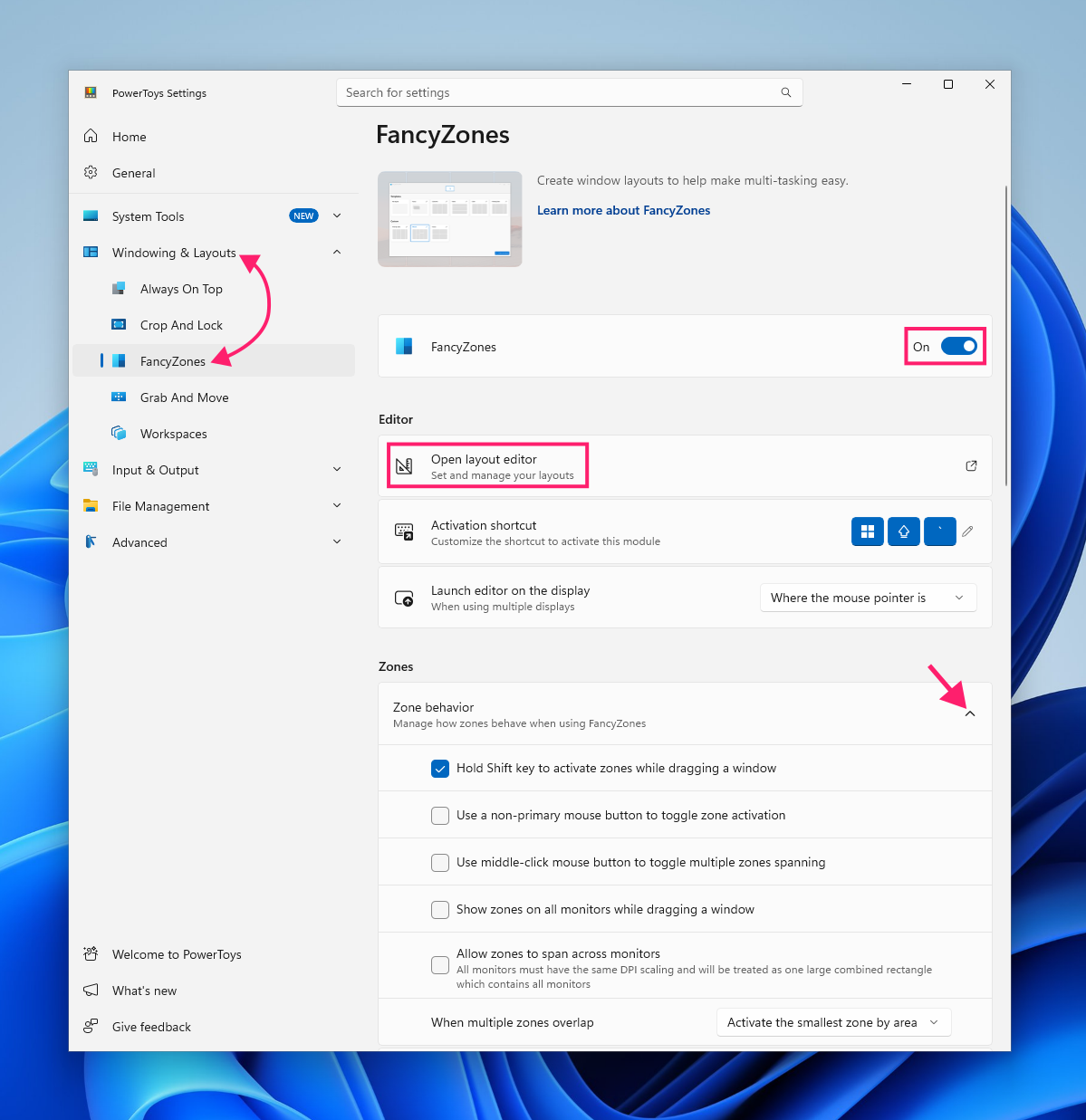This screenshot has height=1120, width=1086.
Task: Collapse the Zone behavior section
Action: click(x=970, y=714)
